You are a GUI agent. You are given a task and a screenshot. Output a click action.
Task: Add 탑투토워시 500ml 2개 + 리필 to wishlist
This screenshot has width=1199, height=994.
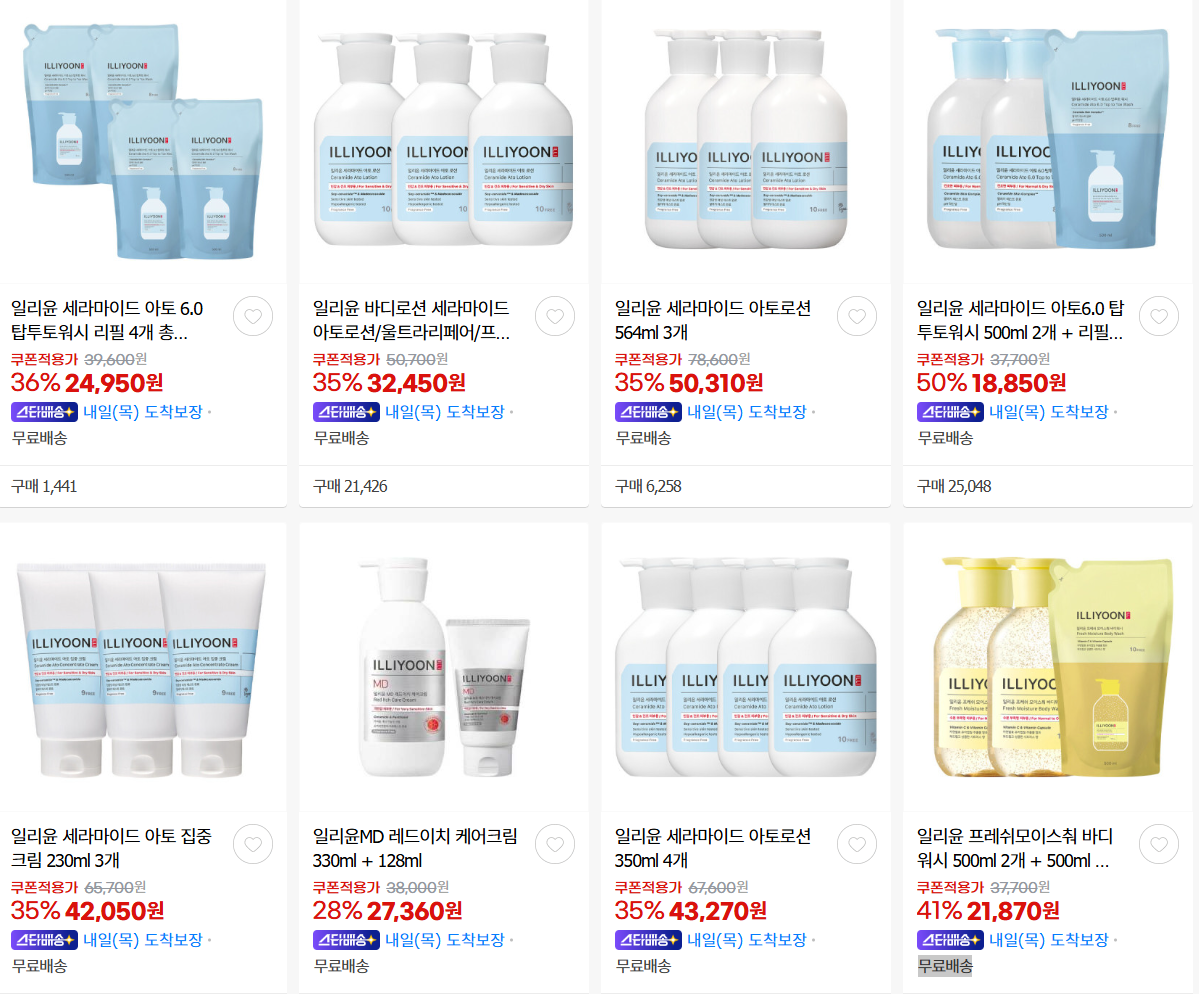tap(1158, 316)
